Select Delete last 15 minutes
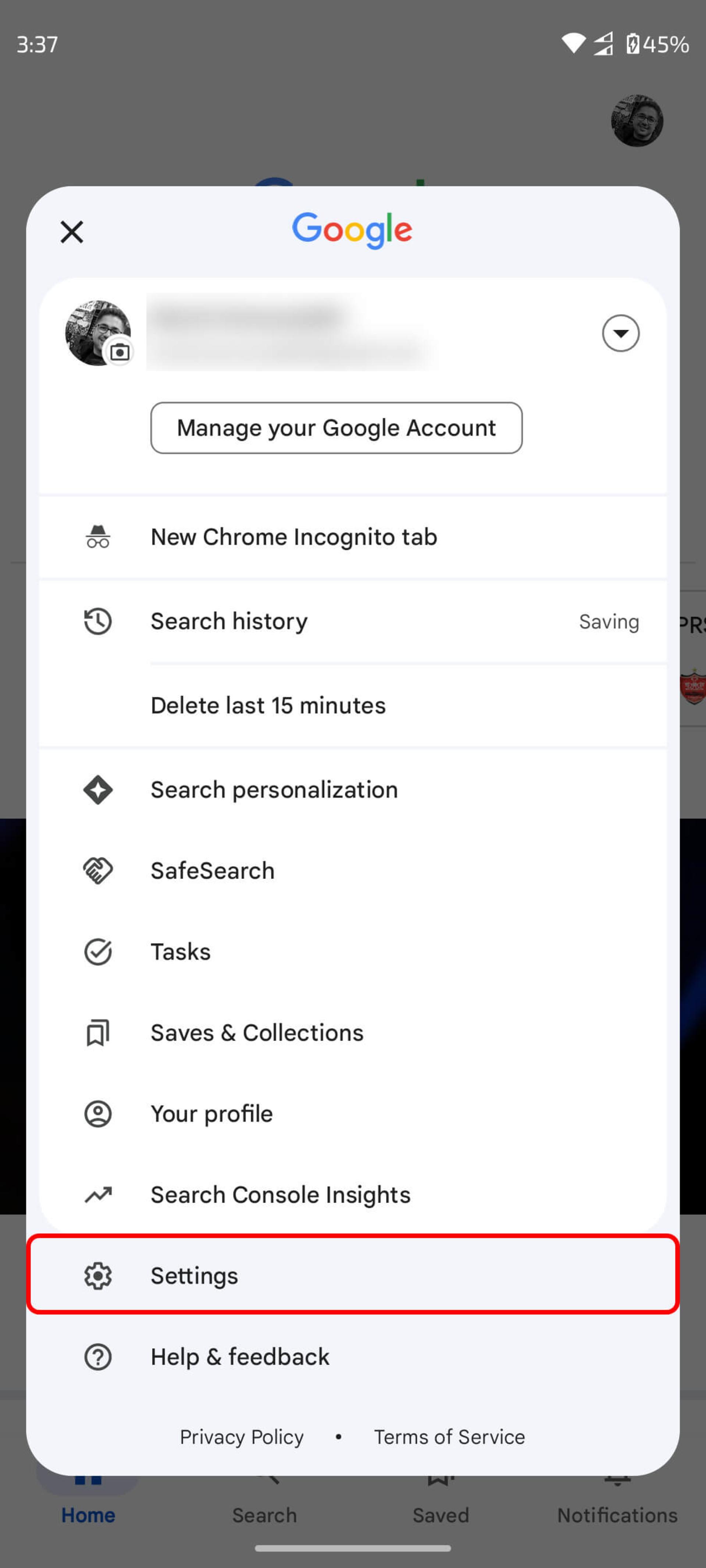Viewport: 706px width, 1568px height. coord(353,706)
